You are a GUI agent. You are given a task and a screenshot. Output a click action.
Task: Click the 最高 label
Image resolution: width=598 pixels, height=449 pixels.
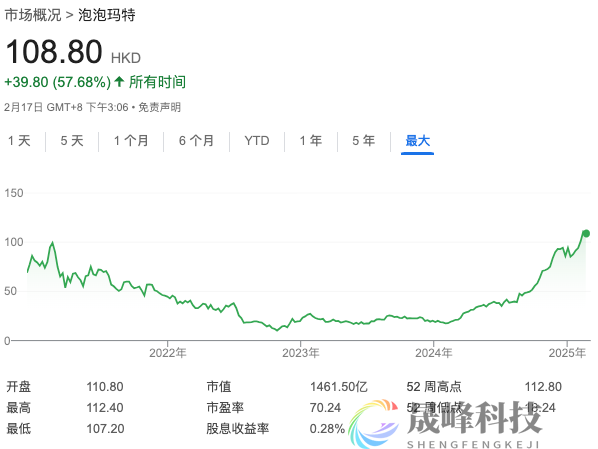tap(19, 408)
